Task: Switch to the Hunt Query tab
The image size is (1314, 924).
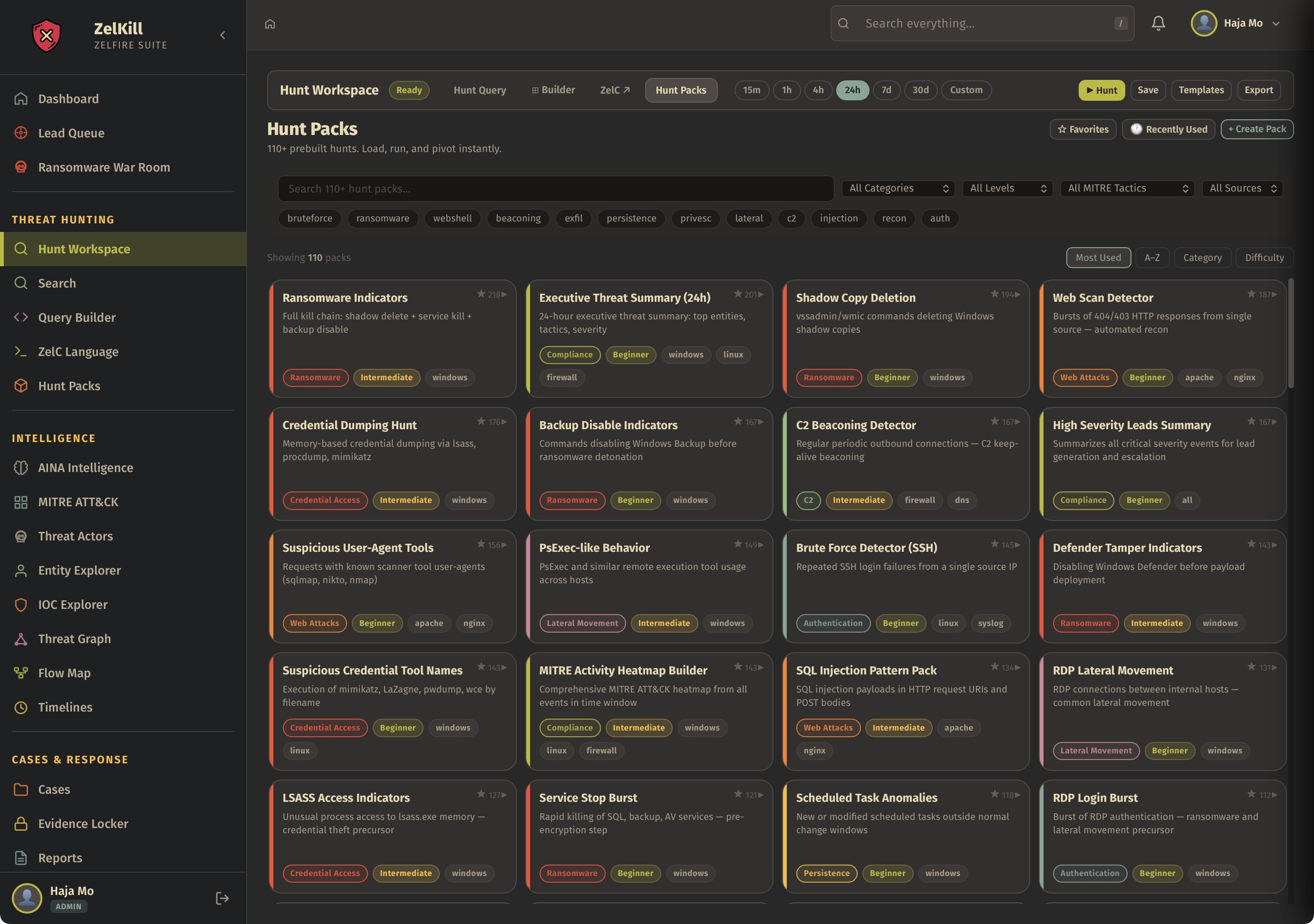Action: [x=480, y=90]
